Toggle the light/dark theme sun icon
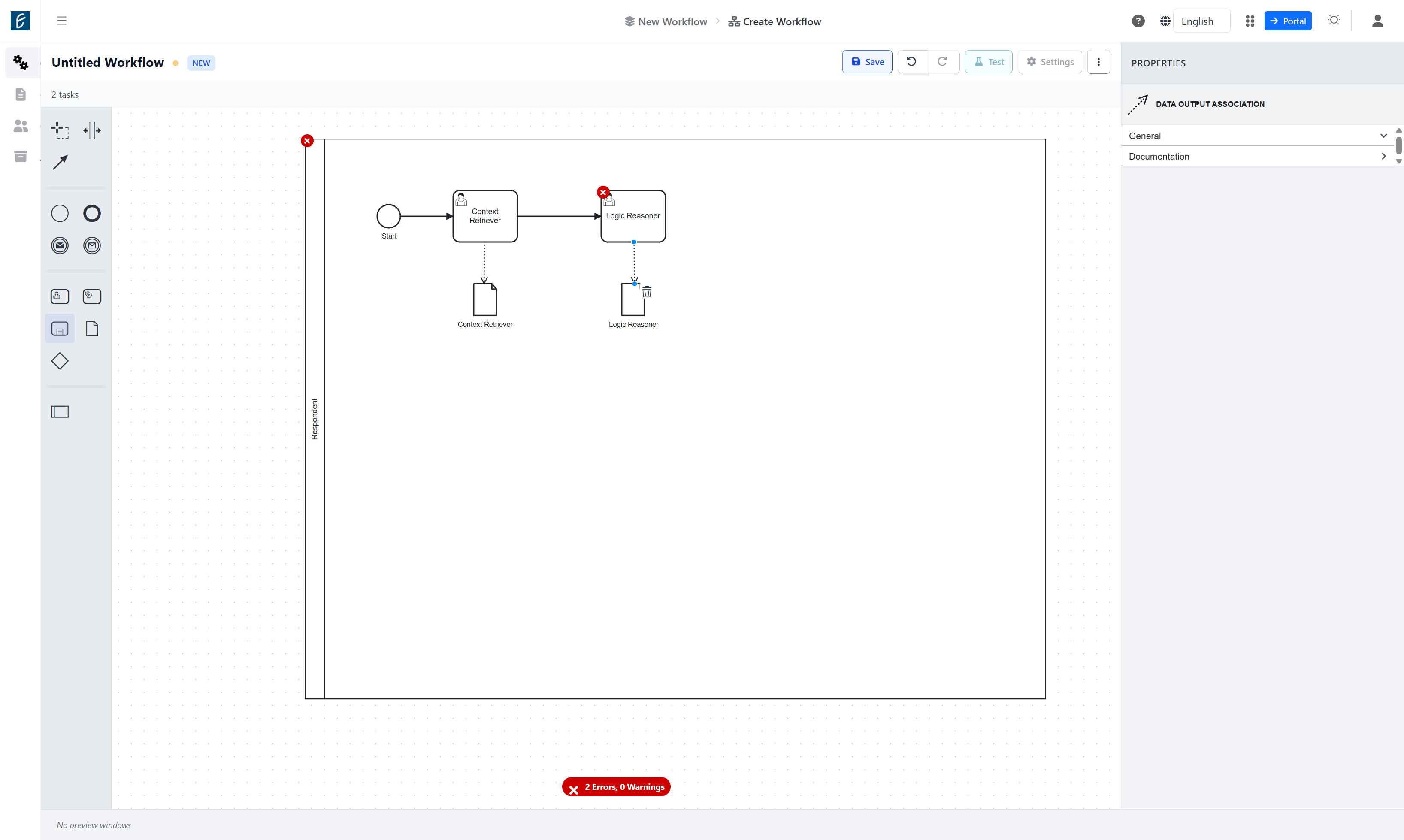 click(1334, 20)
